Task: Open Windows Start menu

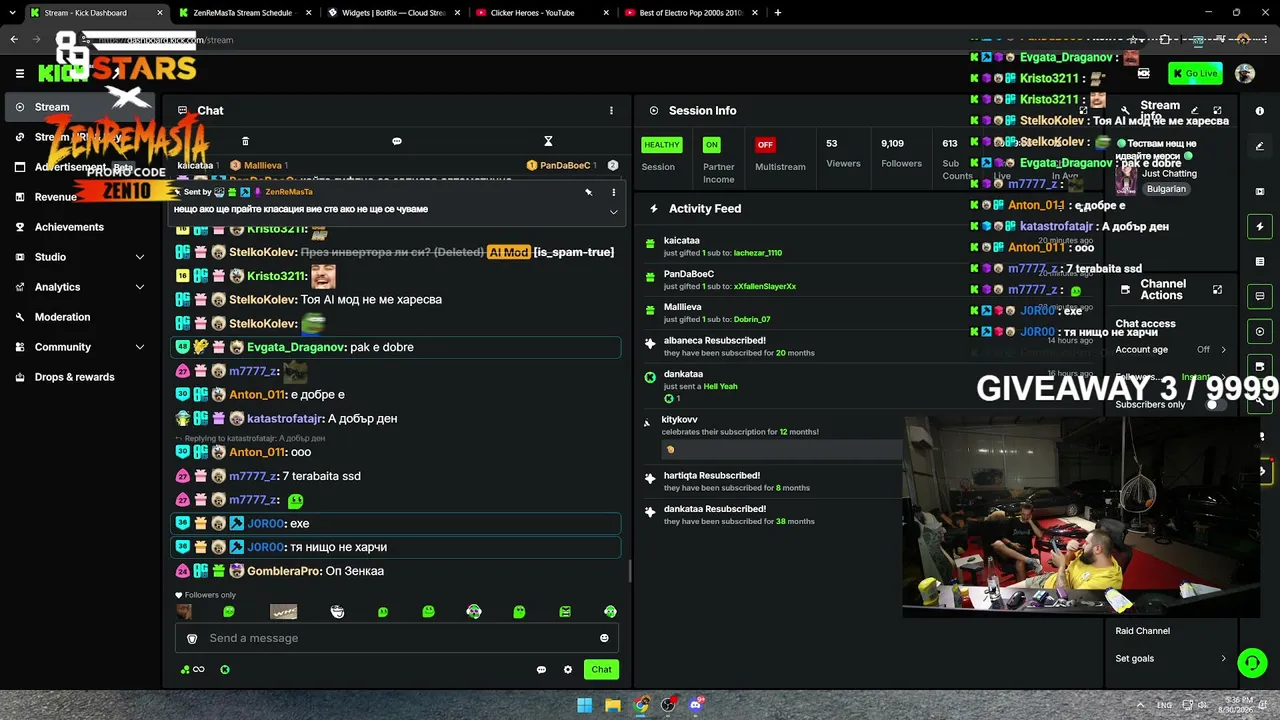Action: pos(585,705)
